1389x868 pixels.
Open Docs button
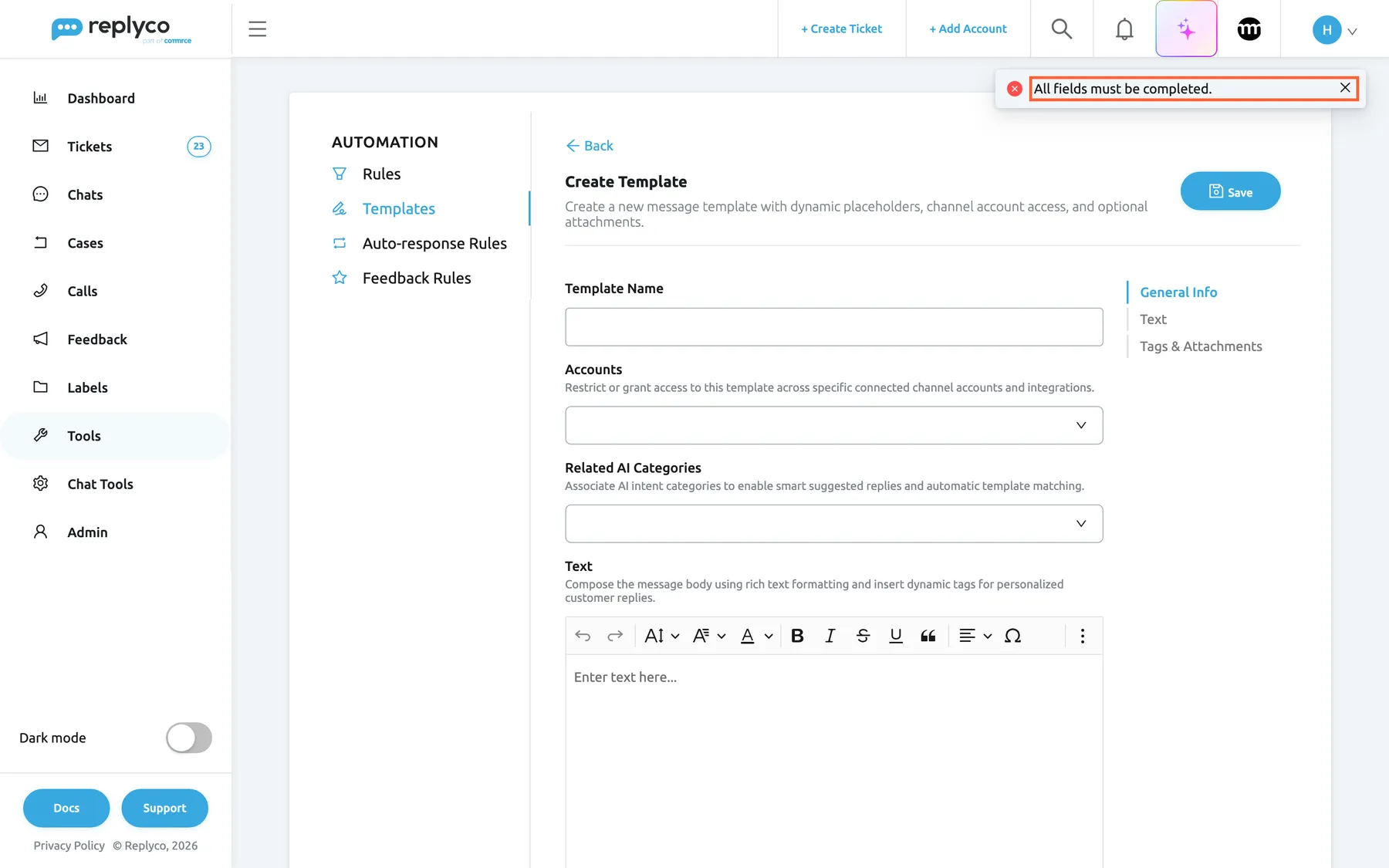click(x=66, y=808)
